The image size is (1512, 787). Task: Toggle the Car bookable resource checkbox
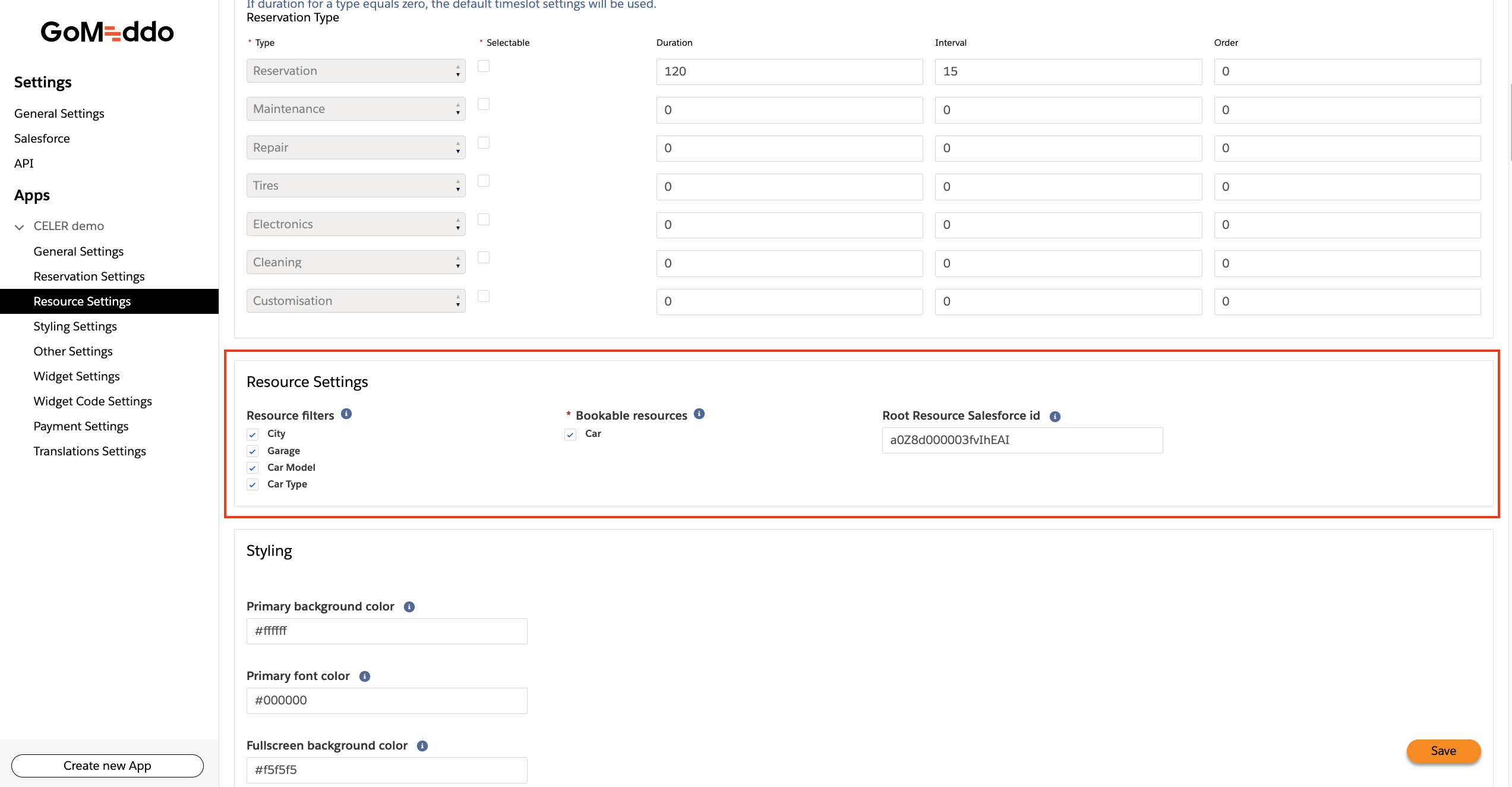tap(571, 435)
